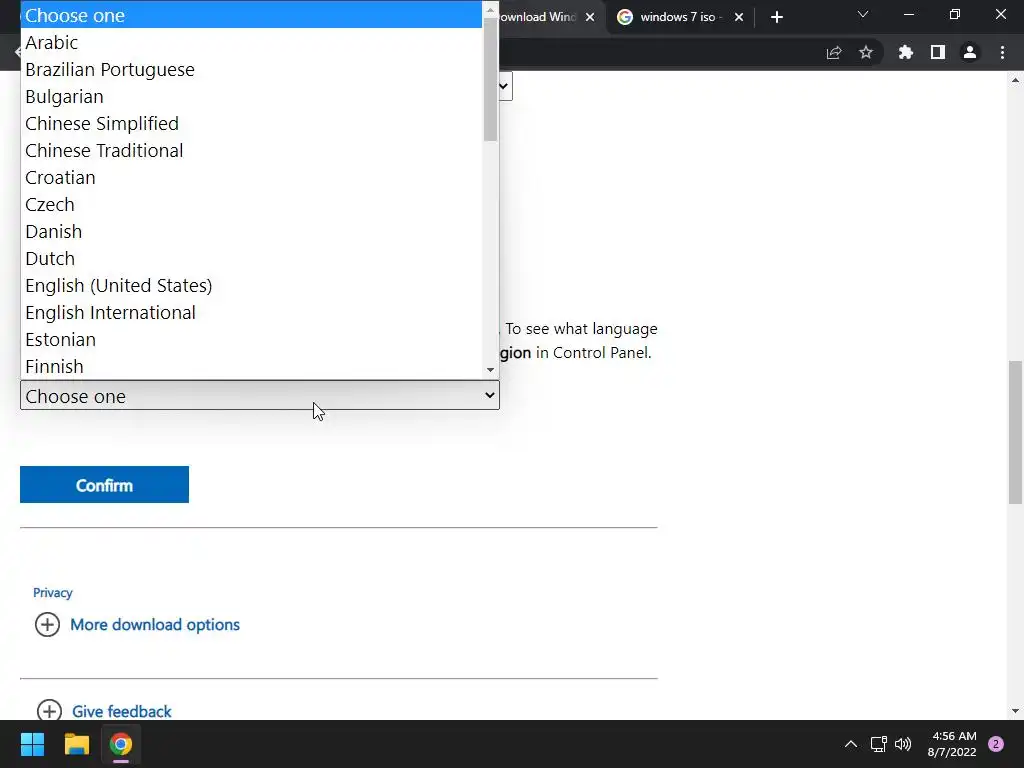Click the page vertical scrollbar thumb
This screenshot has width=1024, height=768.
click(x=1015, y=432)
